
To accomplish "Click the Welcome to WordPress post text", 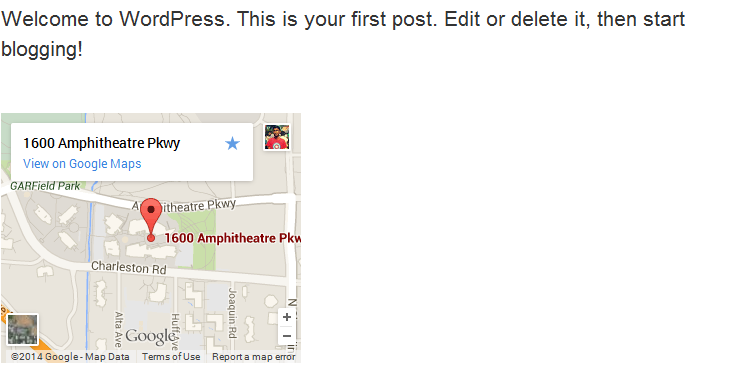I will point(343,34).
